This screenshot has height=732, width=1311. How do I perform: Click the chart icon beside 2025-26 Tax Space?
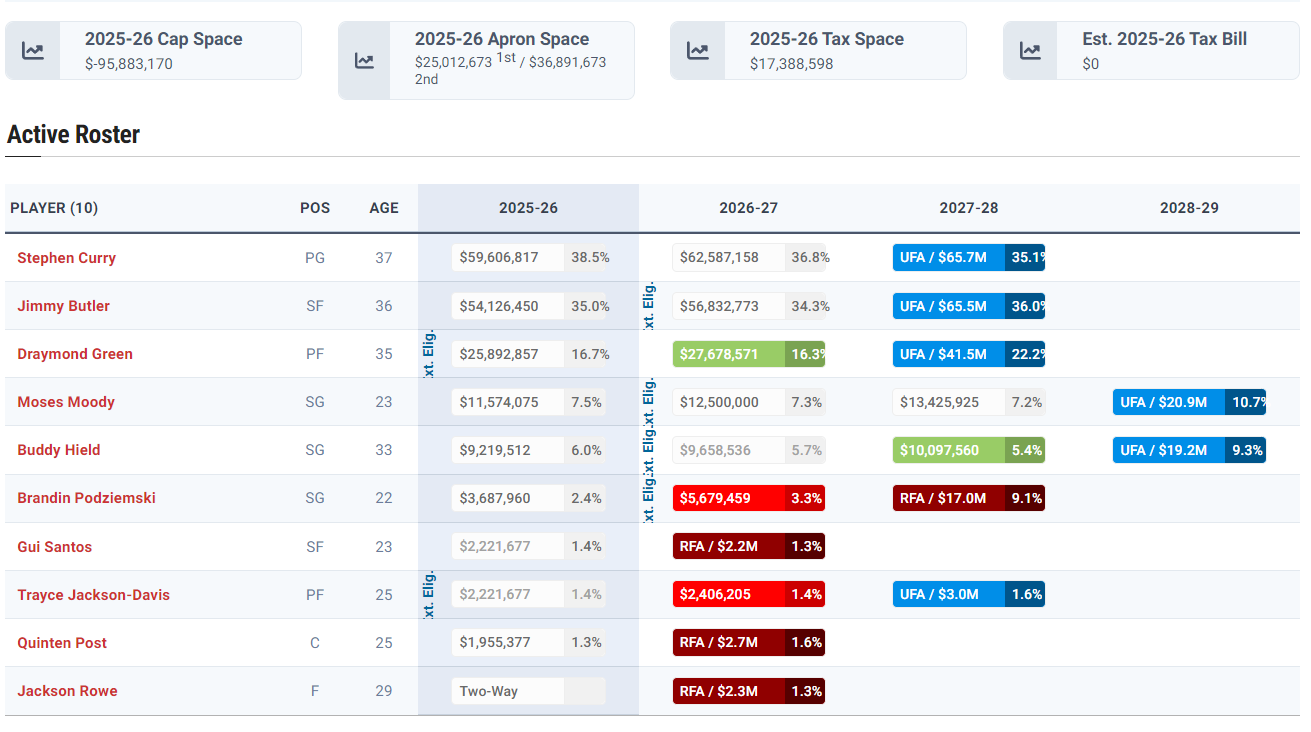pyautogui.click(x=697, y=51)
